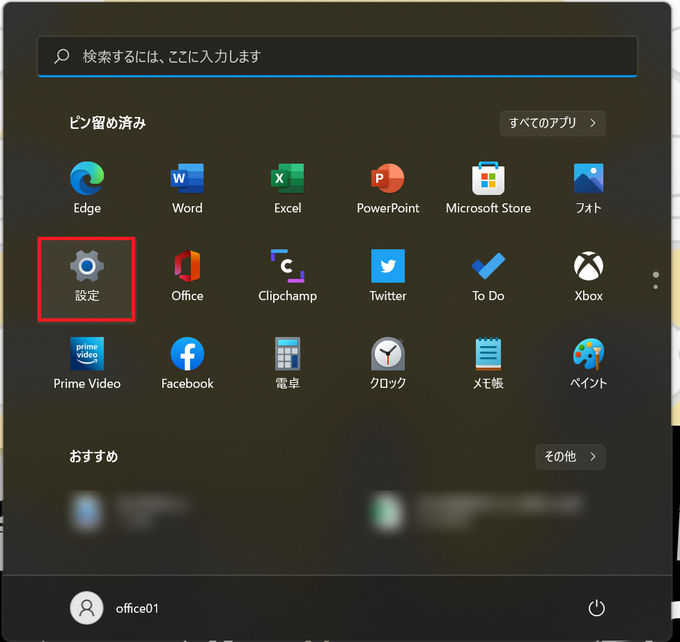Open Prime Video
680x642 pixels.
[87, 364]
